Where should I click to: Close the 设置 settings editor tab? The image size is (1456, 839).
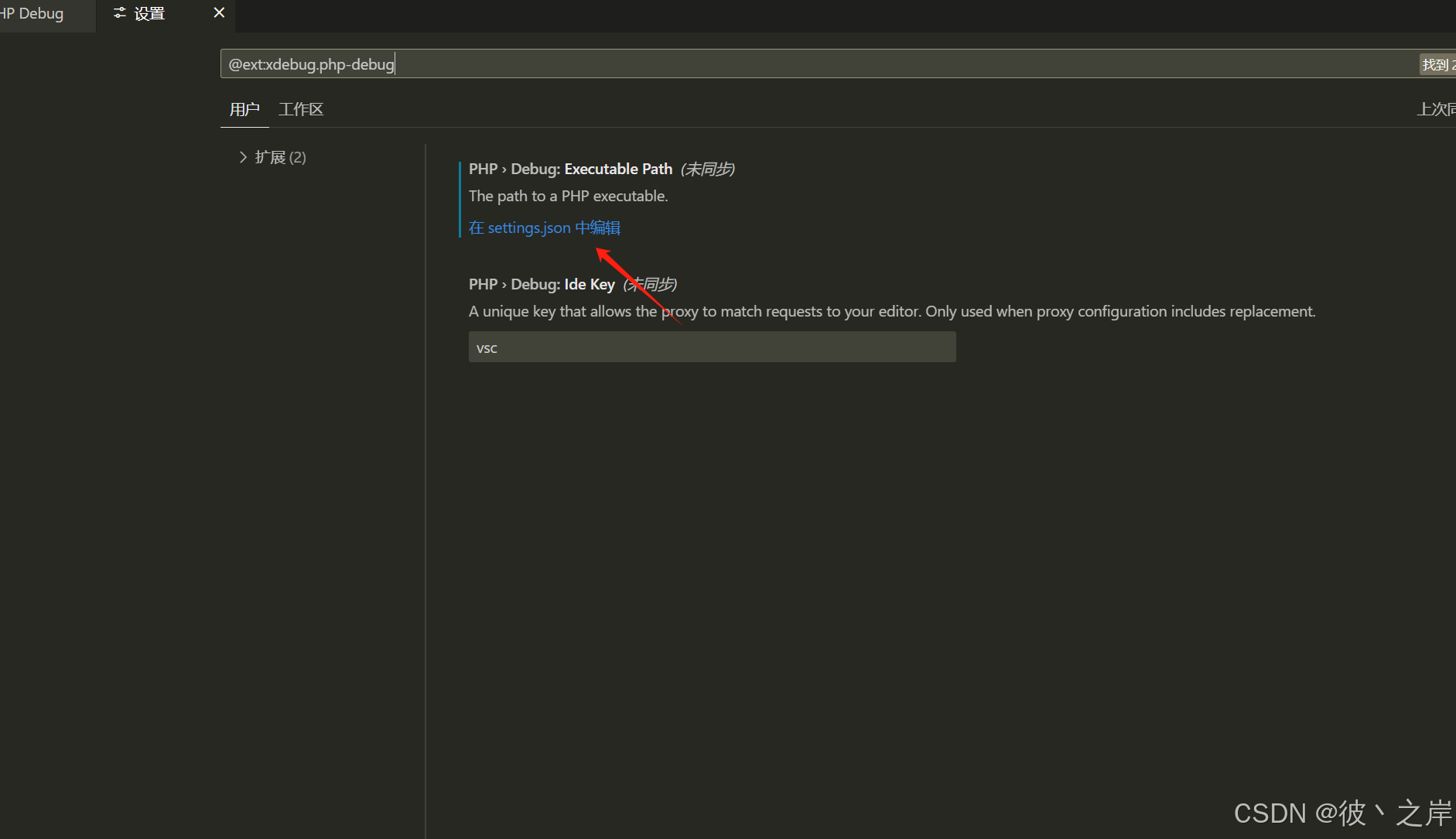[219, 12]
